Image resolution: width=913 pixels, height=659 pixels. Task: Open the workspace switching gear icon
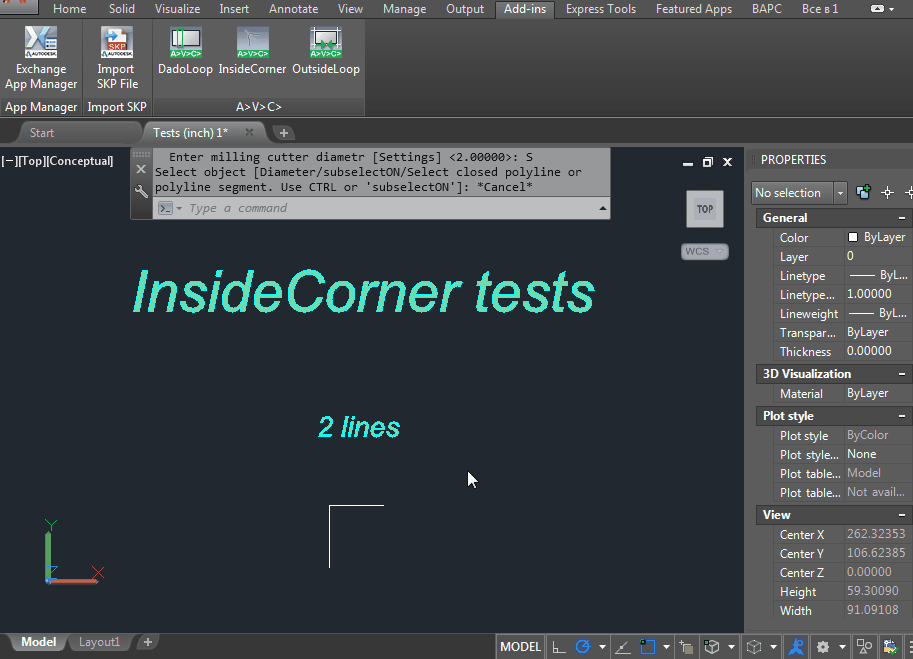(822, 646)
